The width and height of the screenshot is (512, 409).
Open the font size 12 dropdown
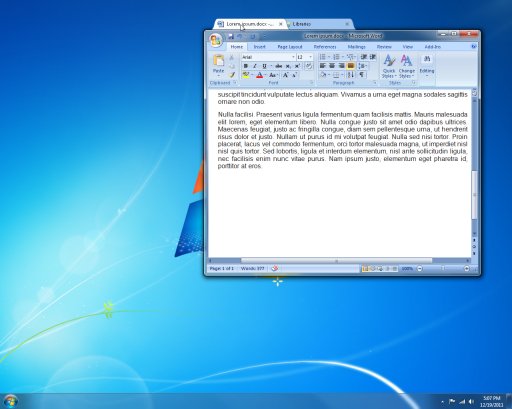click(x=311, y=57)
